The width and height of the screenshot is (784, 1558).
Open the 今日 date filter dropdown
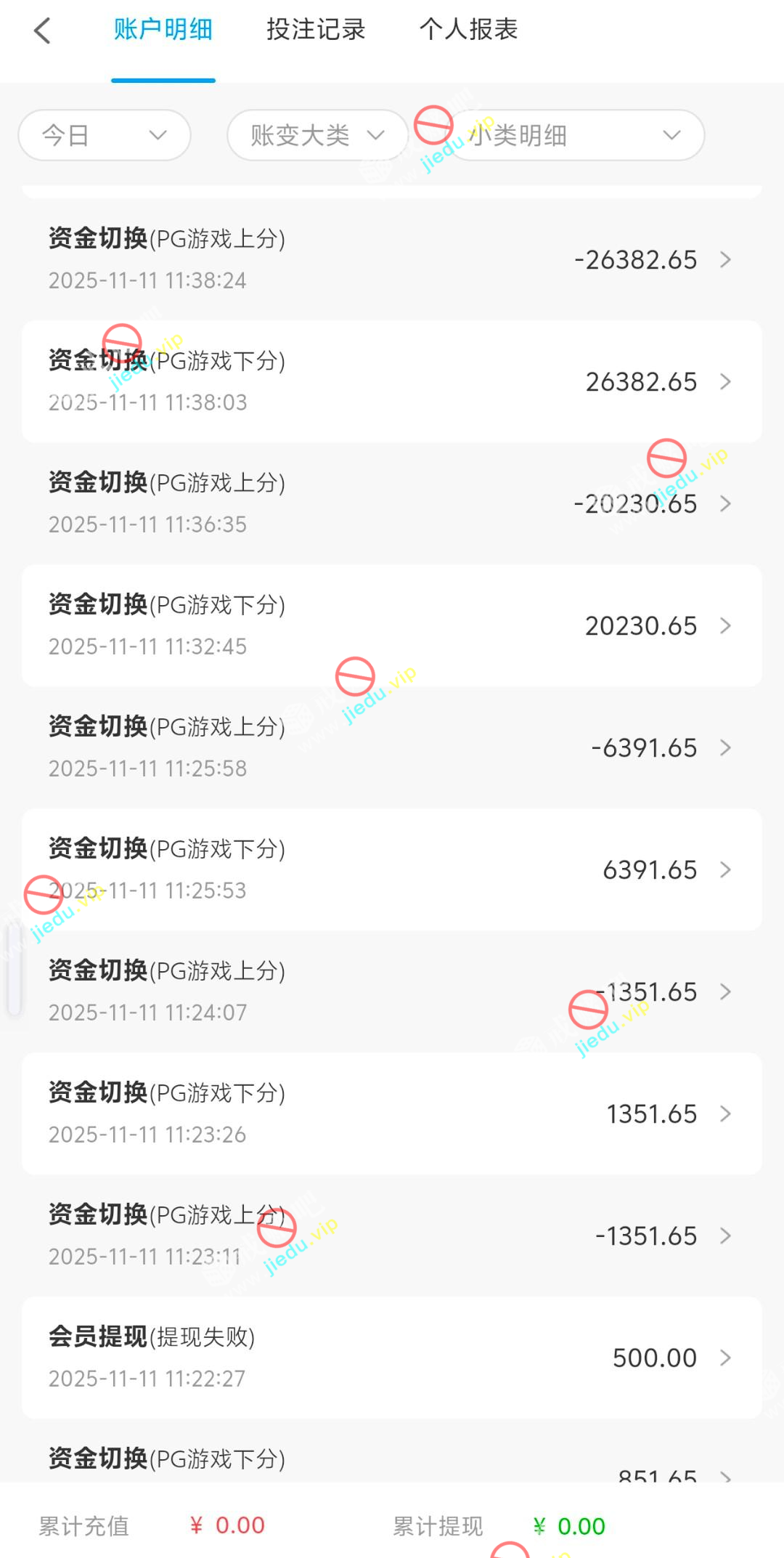click(x=105, y=135)
